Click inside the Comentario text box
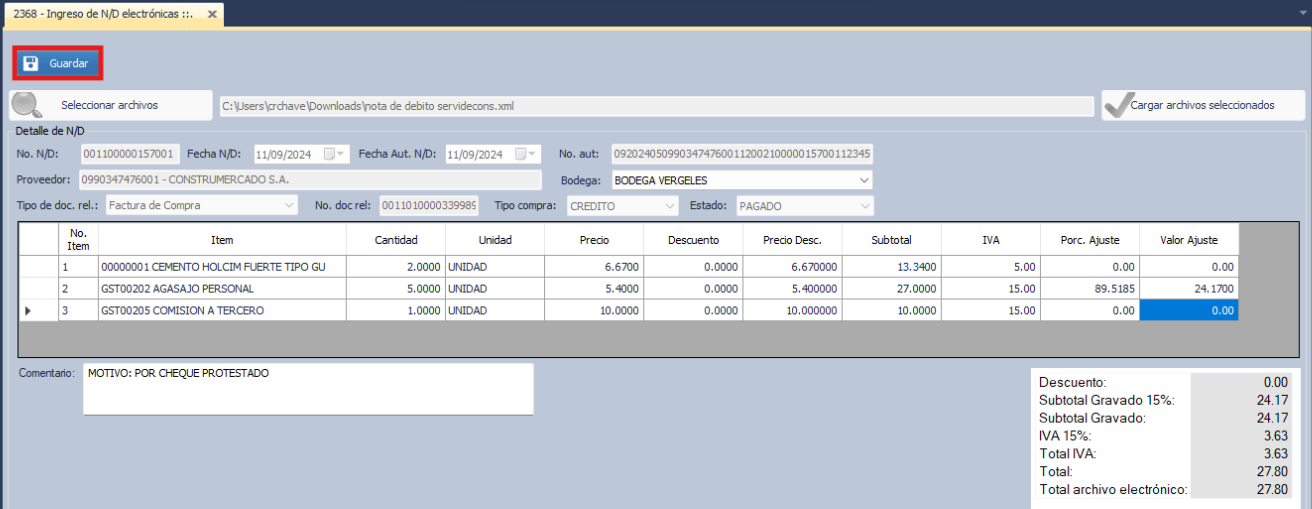The height and width of the screenshot is (509, 1312). coord(308,388)
